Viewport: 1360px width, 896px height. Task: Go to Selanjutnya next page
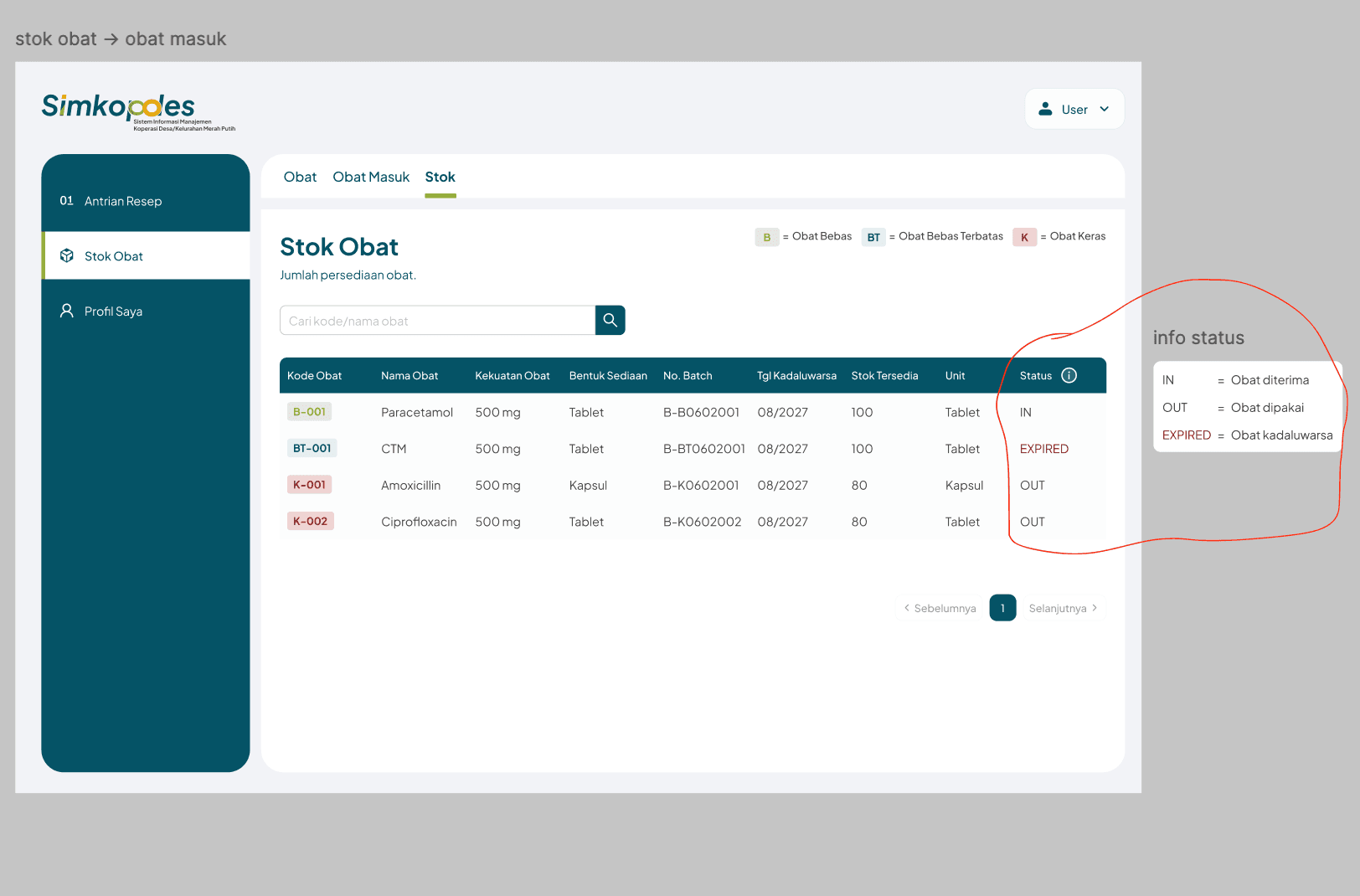click(x=1062, y=608)
